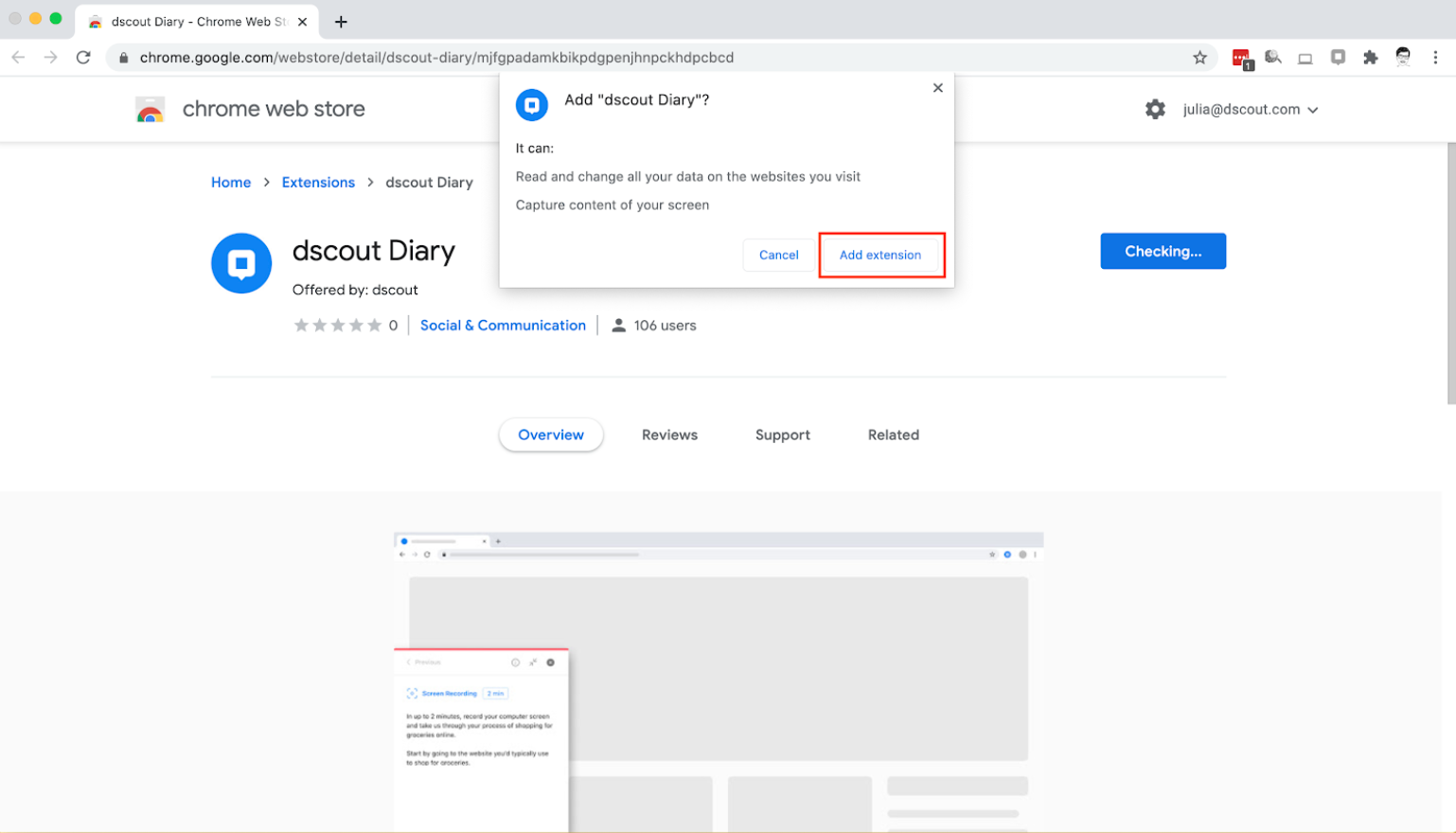
Task: Click the browser back arrow
Action: (18, 58)
